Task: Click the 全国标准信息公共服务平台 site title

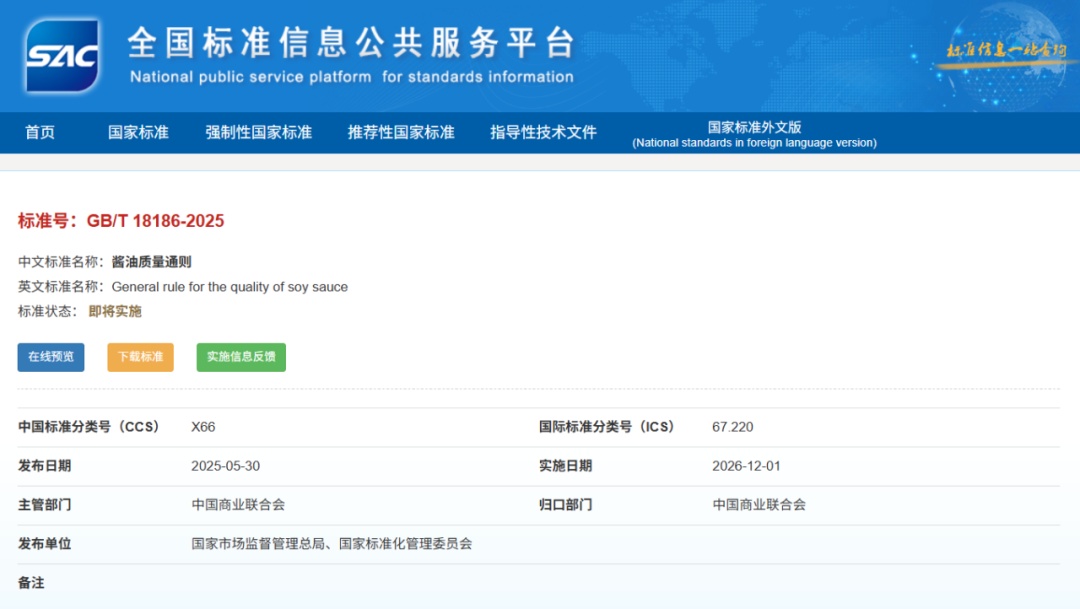Action: click(351, 43)
